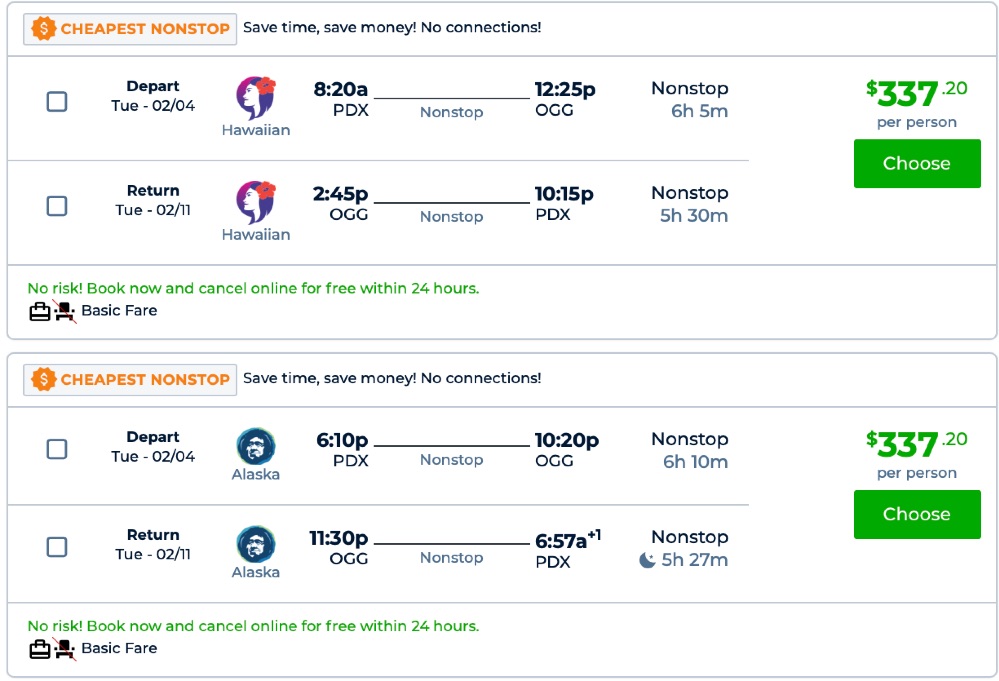The height and width of the screenshot is (681, 999).
Task: Click carry-on bag icon in Hawaiian fare
Action: click(x=40, y=311)
